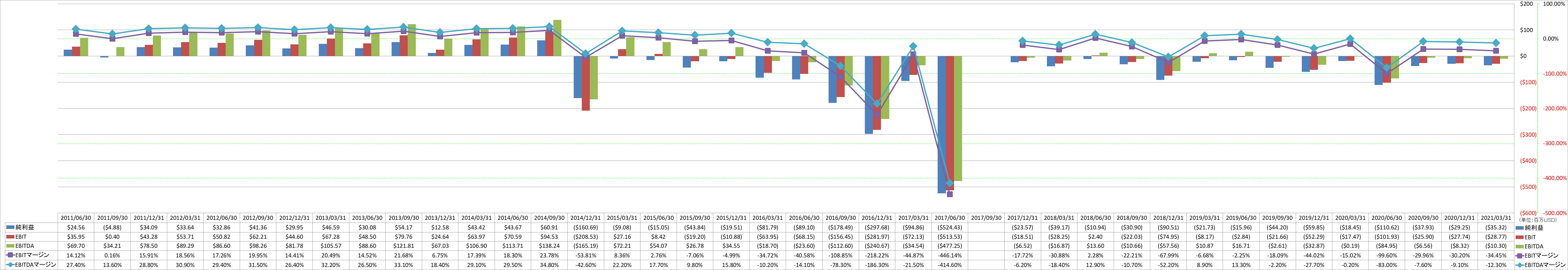Click the ($110.62) net income cell
This screenshot has height=270, width=1568.
(1387, 227)
